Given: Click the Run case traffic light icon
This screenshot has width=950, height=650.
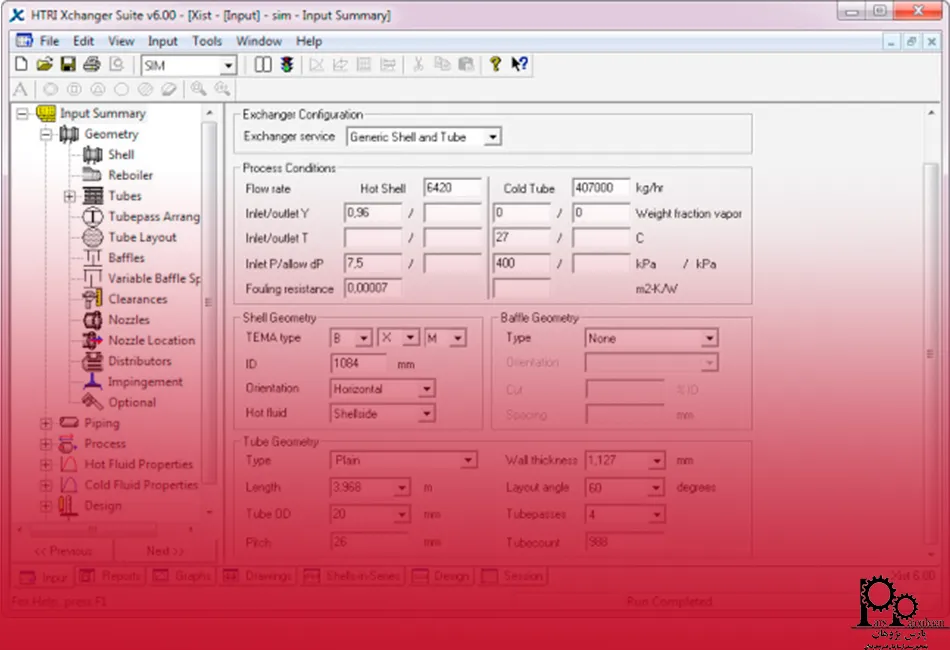Looking at the screenshot, I should [x=286, y=65].
